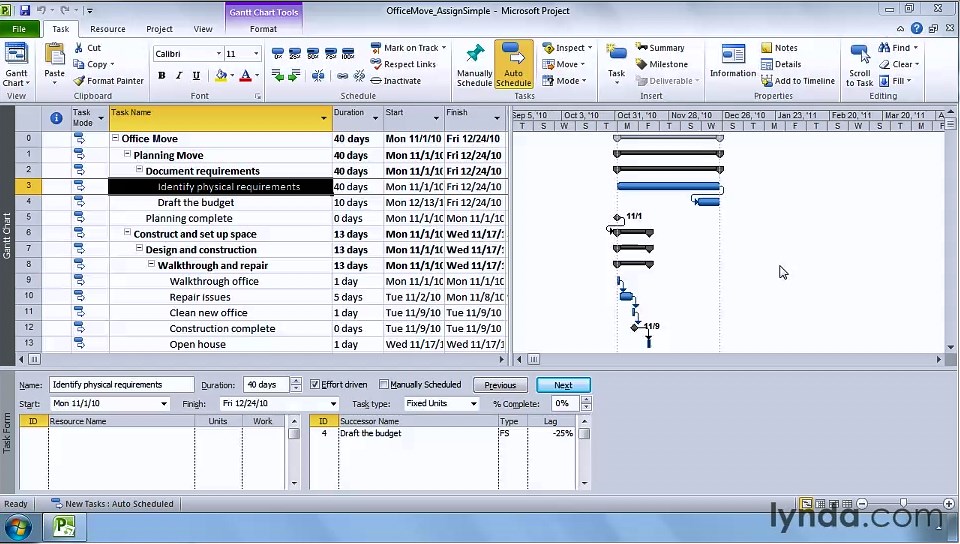Switch to the Project tab
This screenshot has height=544, width=960.
click(159, 29)
